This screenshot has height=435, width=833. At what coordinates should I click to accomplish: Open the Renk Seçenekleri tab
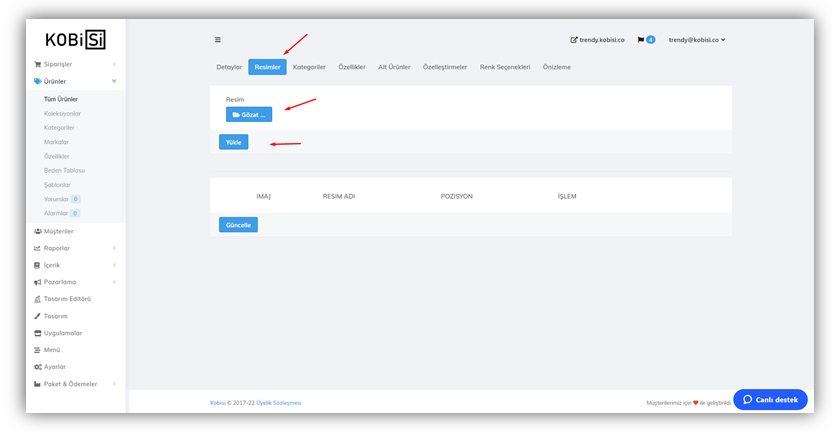point(505,67)
